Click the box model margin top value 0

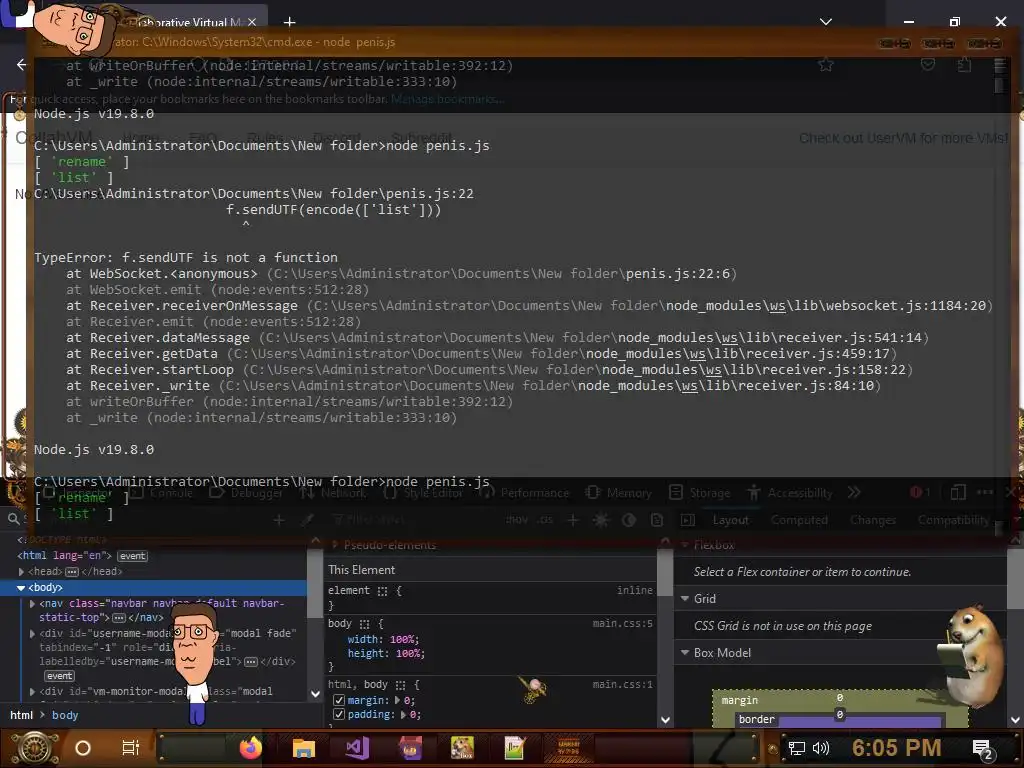click(x=840, y=697)
